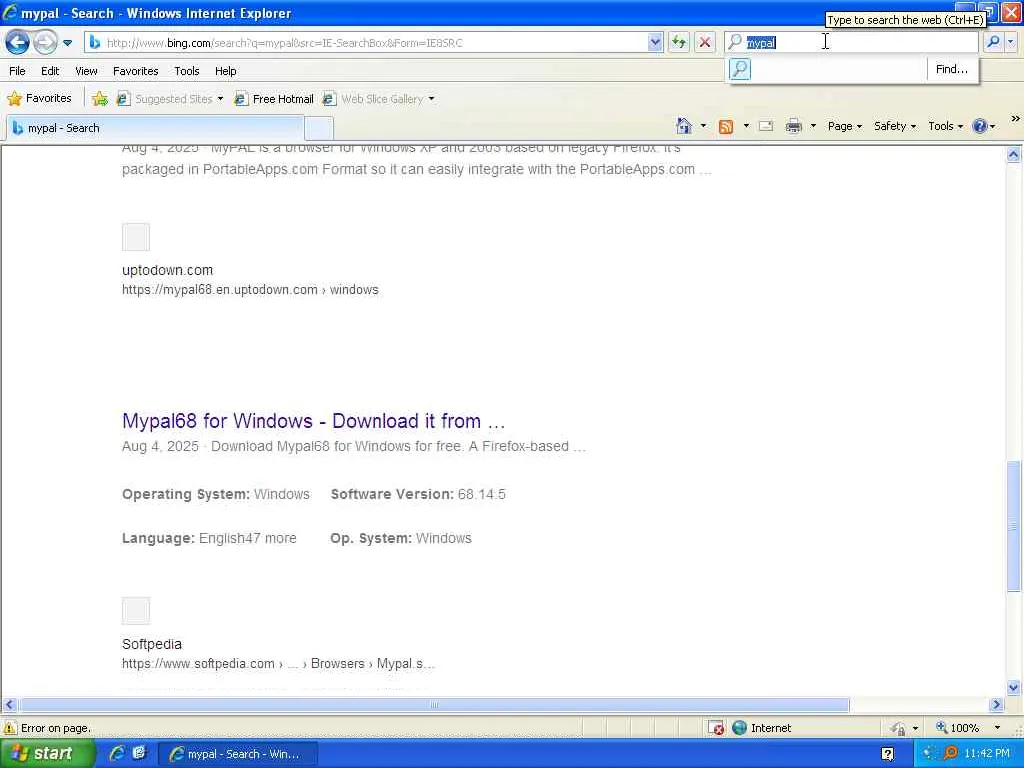Click the Print icon

(793, 126)
